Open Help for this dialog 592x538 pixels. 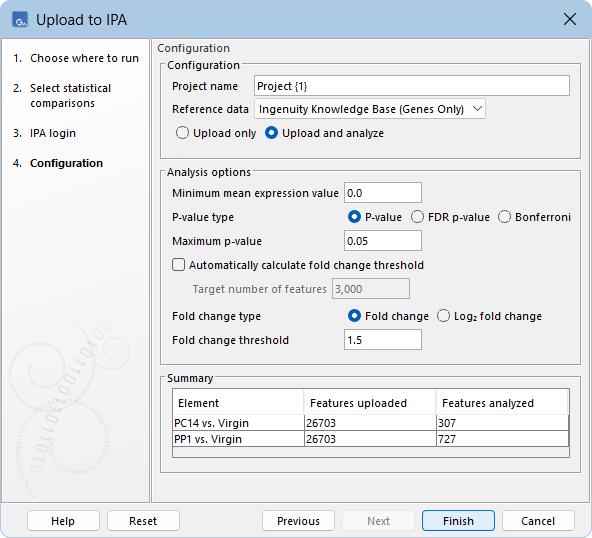click(x=63, y=521)
